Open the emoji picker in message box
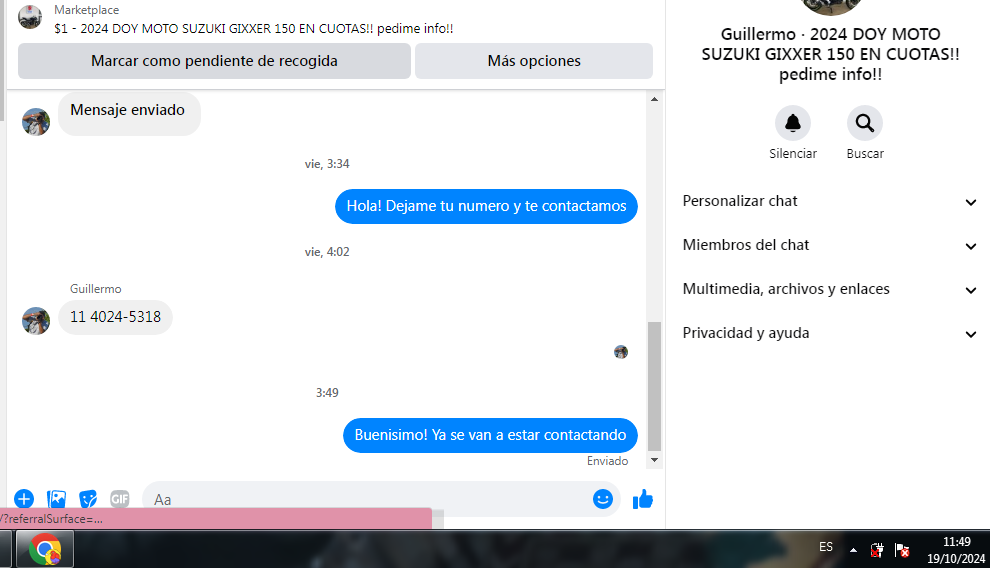990x568 pixels. [603, 499]
